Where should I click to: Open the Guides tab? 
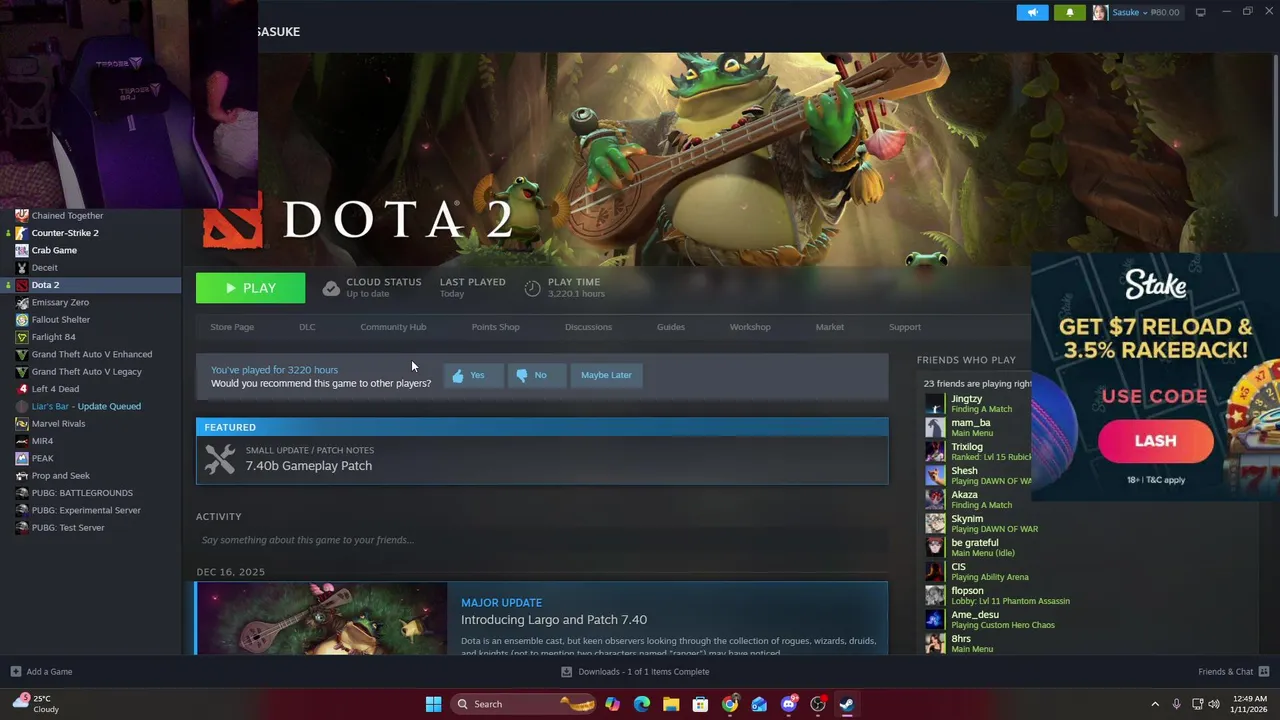(x=671, y=327)
